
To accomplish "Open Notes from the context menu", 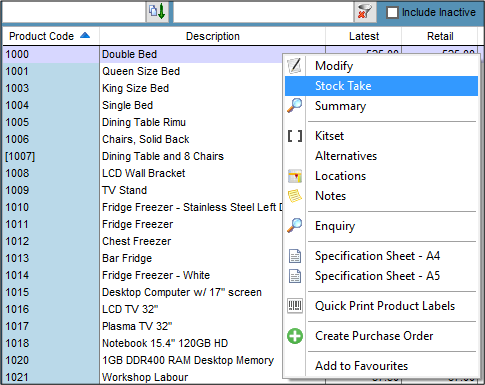I will [381, 196].
